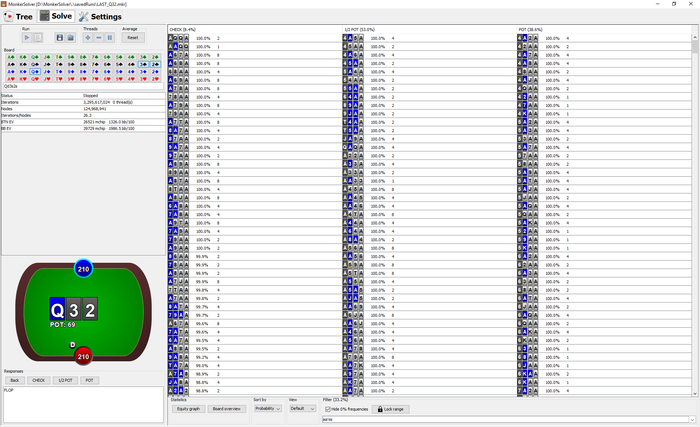700x427 pixels.
Task: Click the vertical scrollbar thumb
Action: tap(695, 47)
